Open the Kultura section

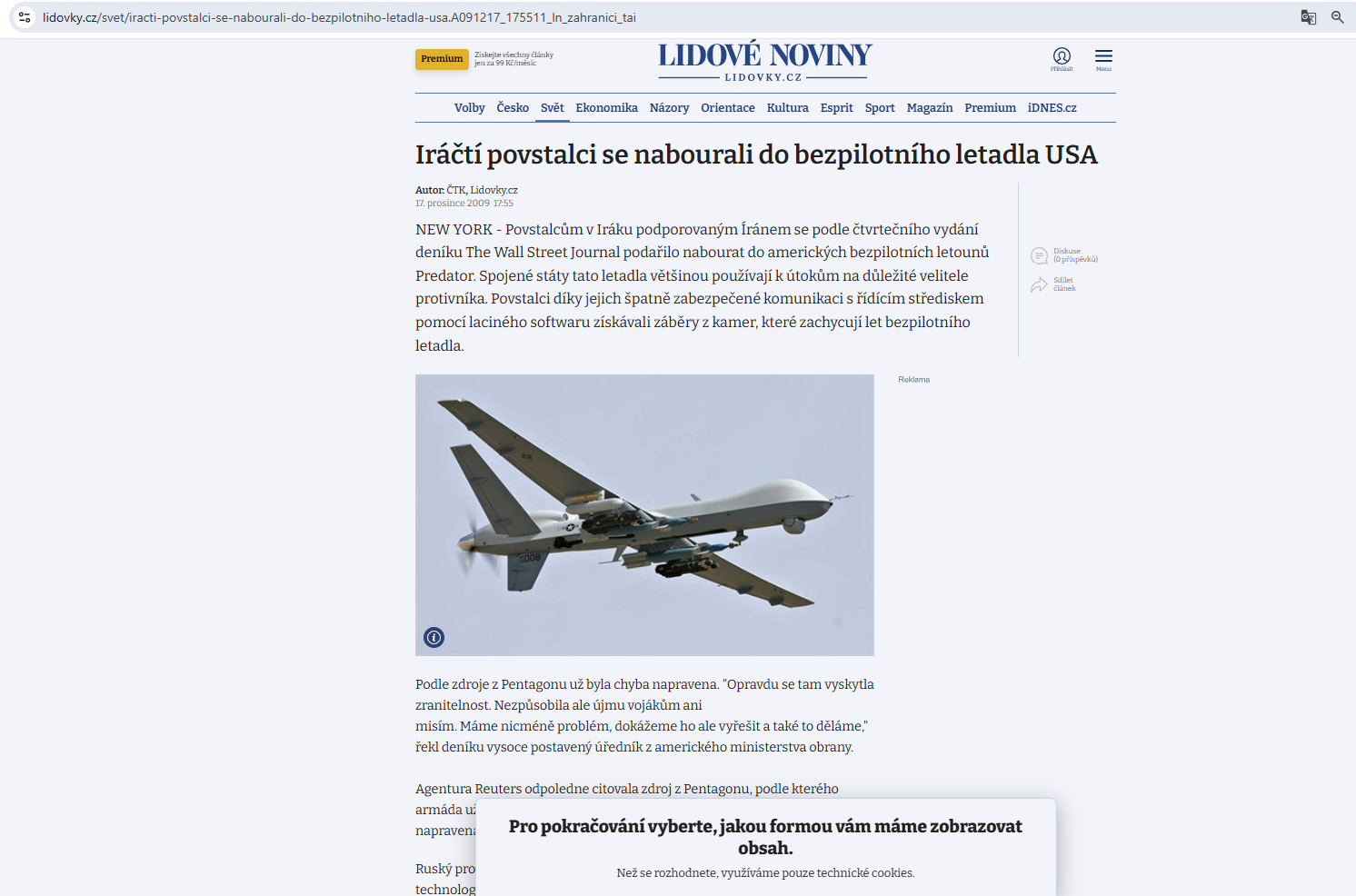(x=787, y=108)
